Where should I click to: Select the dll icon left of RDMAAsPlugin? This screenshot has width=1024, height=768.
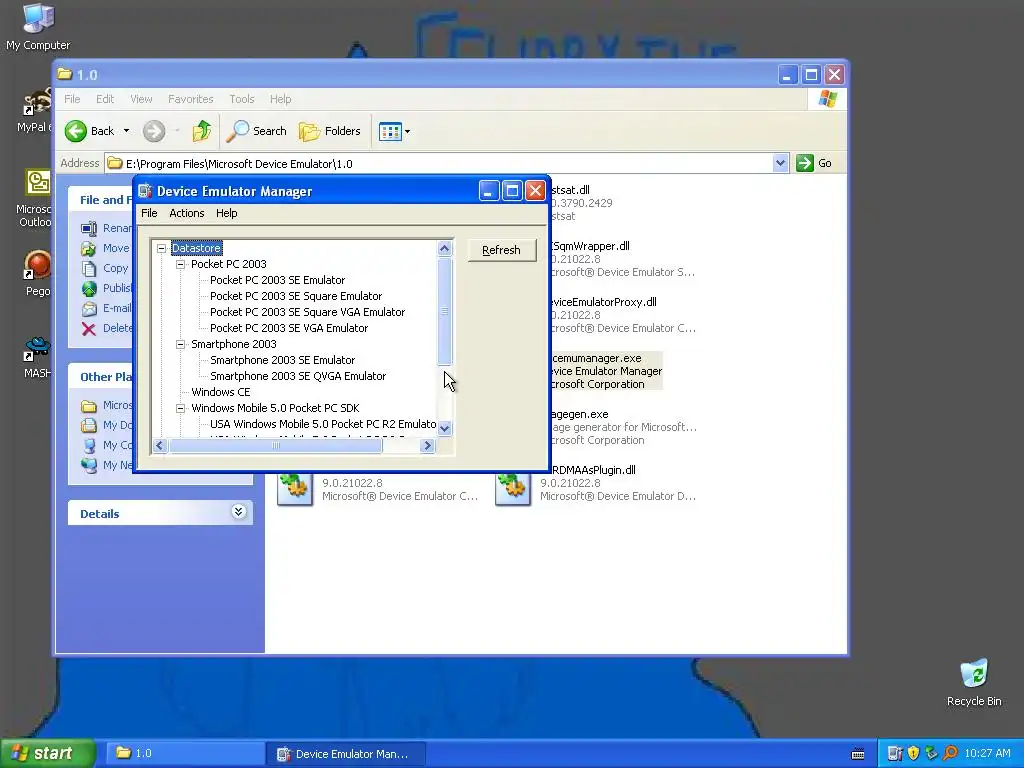[x=295, y=488]
